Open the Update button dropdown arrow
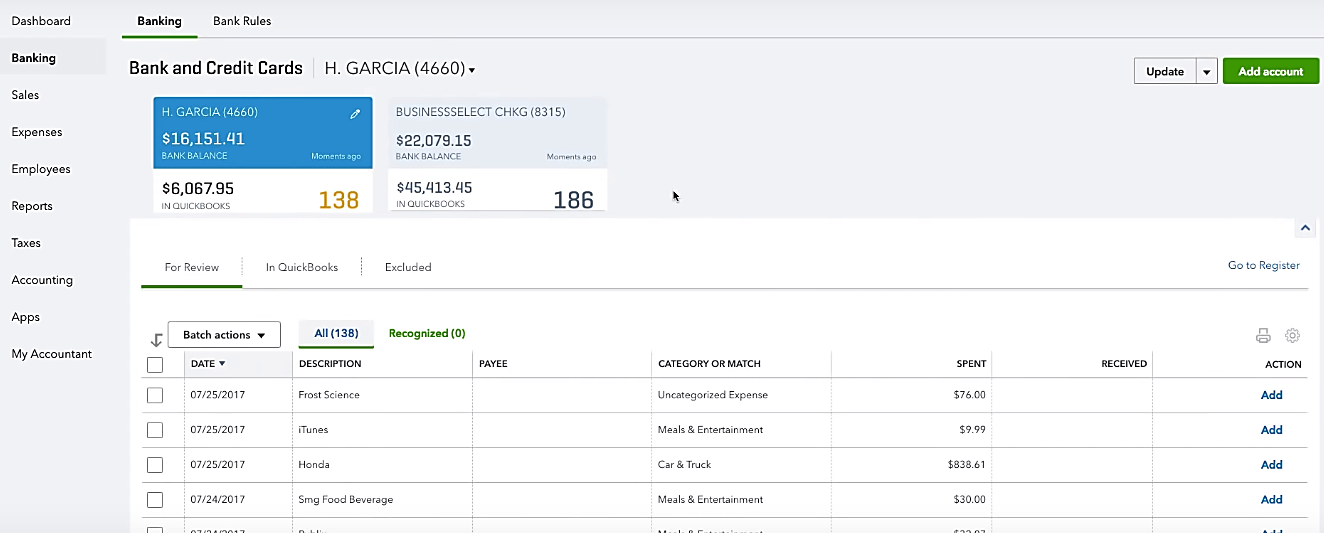The image size is (1324, 533). click(1207, 72)
